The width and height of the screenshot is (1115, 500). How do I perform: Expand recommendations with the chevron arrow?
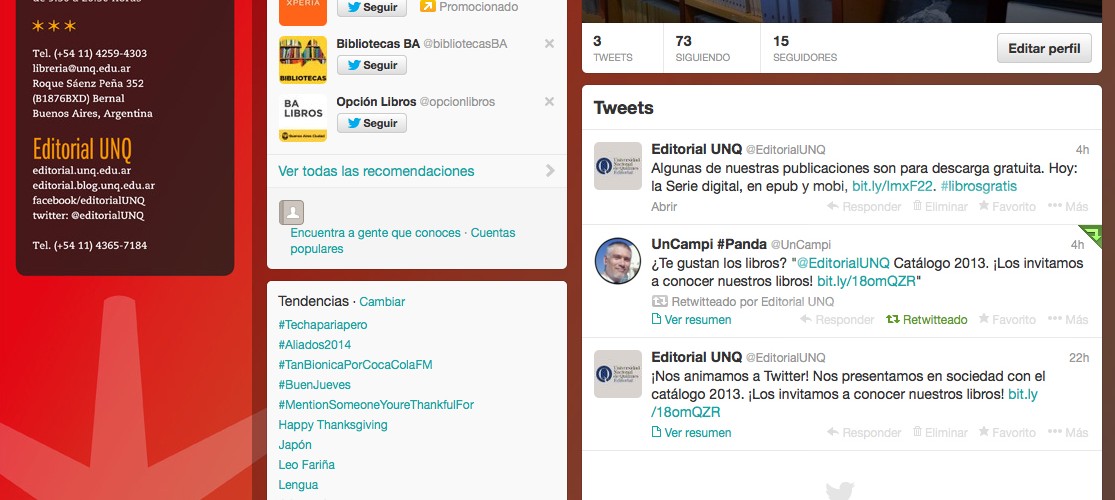pos(550,171)
